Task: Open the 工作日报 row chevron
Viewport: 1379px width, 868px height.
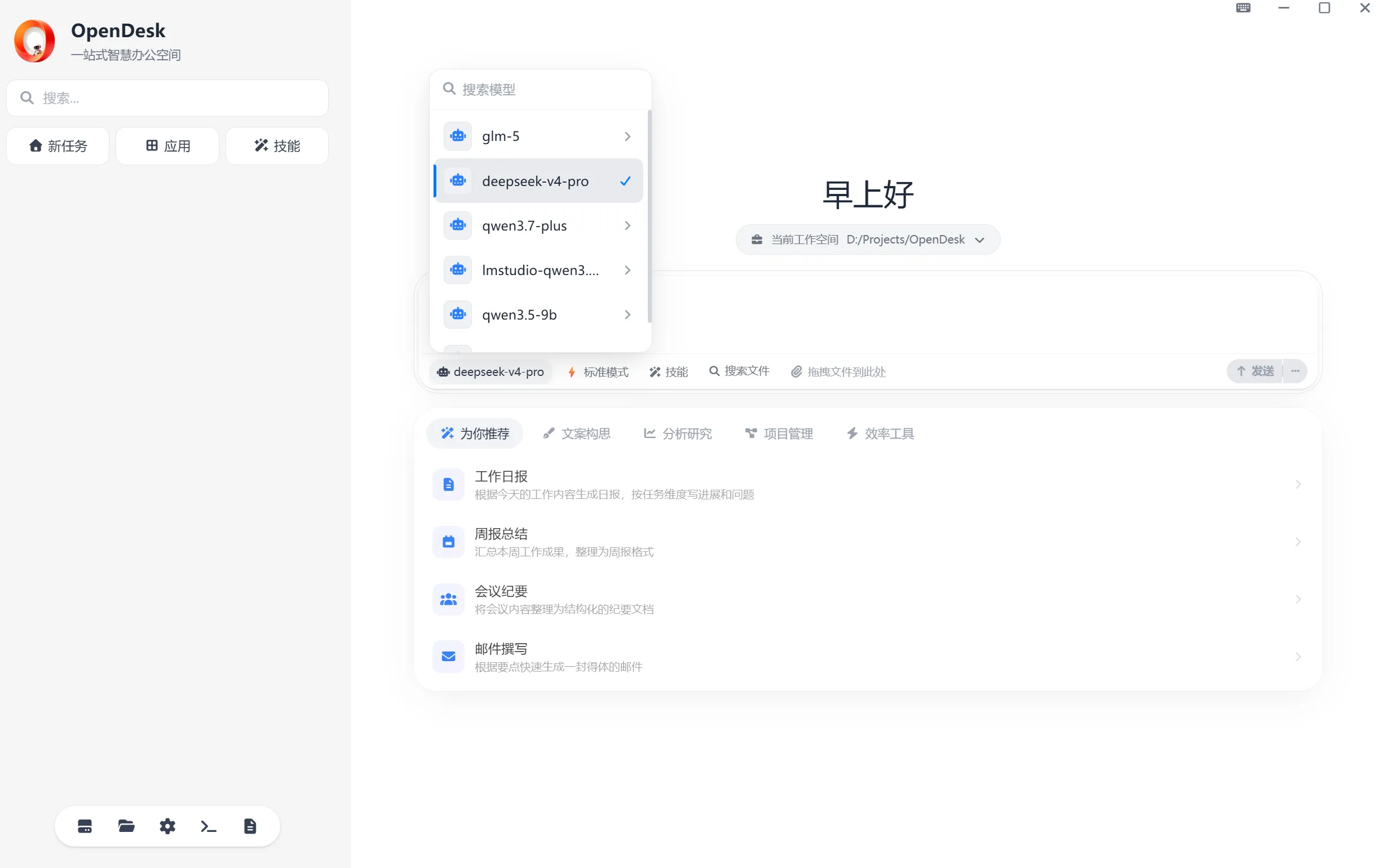Action: point(1298,484)
